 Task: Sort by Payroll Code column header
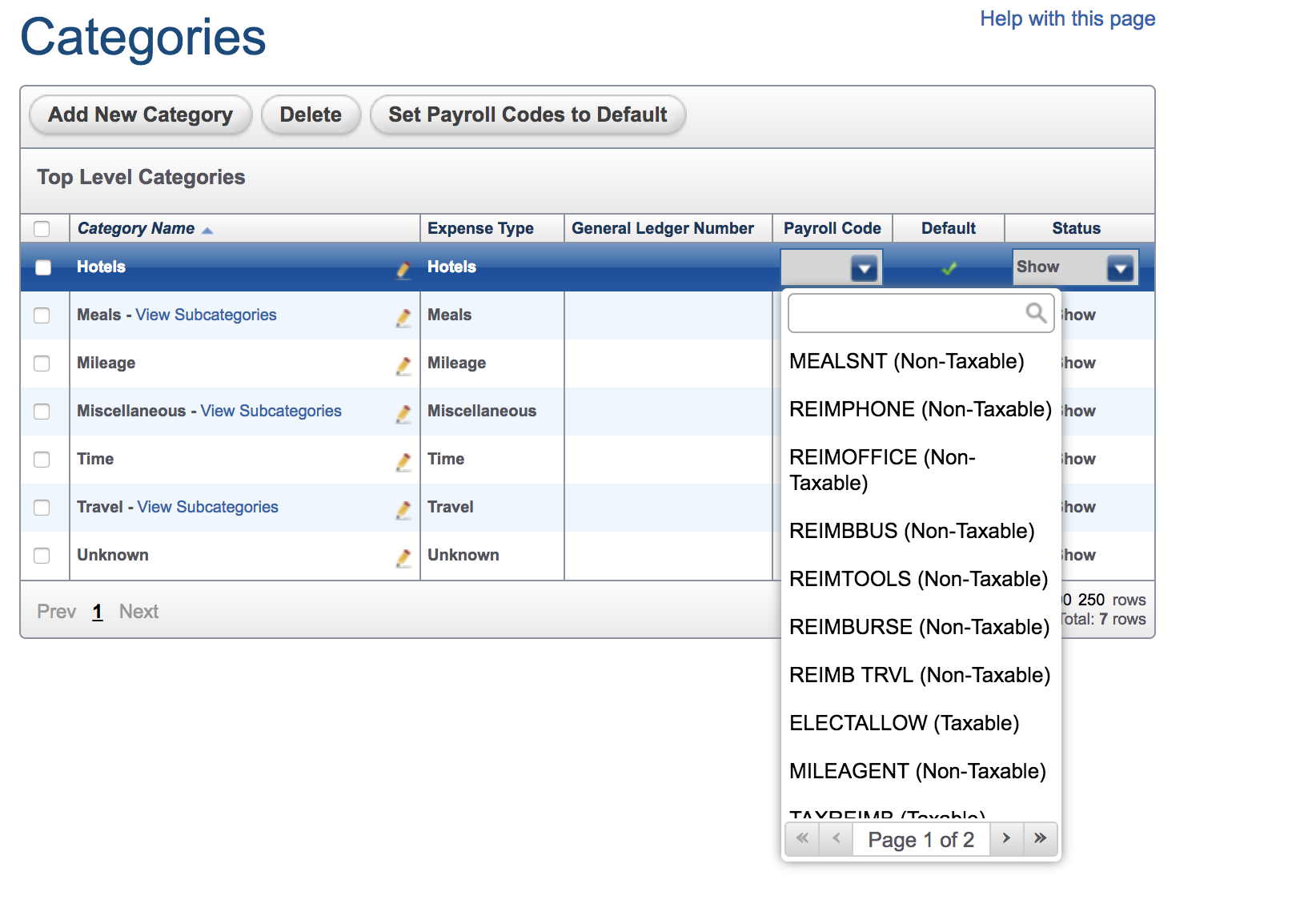pos(833,228)
